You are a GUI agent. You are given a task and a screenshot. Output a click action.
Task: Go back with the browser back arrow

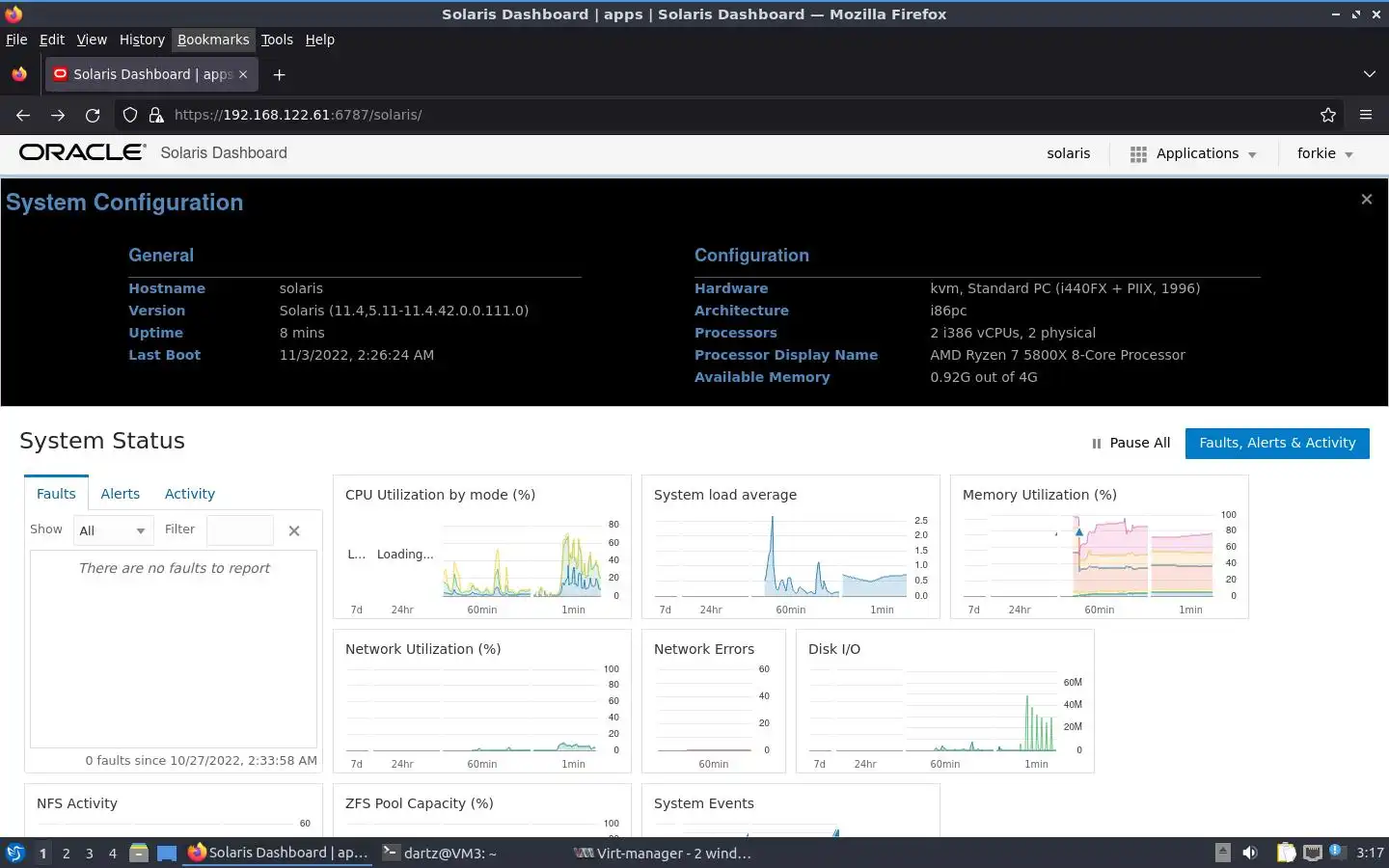[23, 115]
